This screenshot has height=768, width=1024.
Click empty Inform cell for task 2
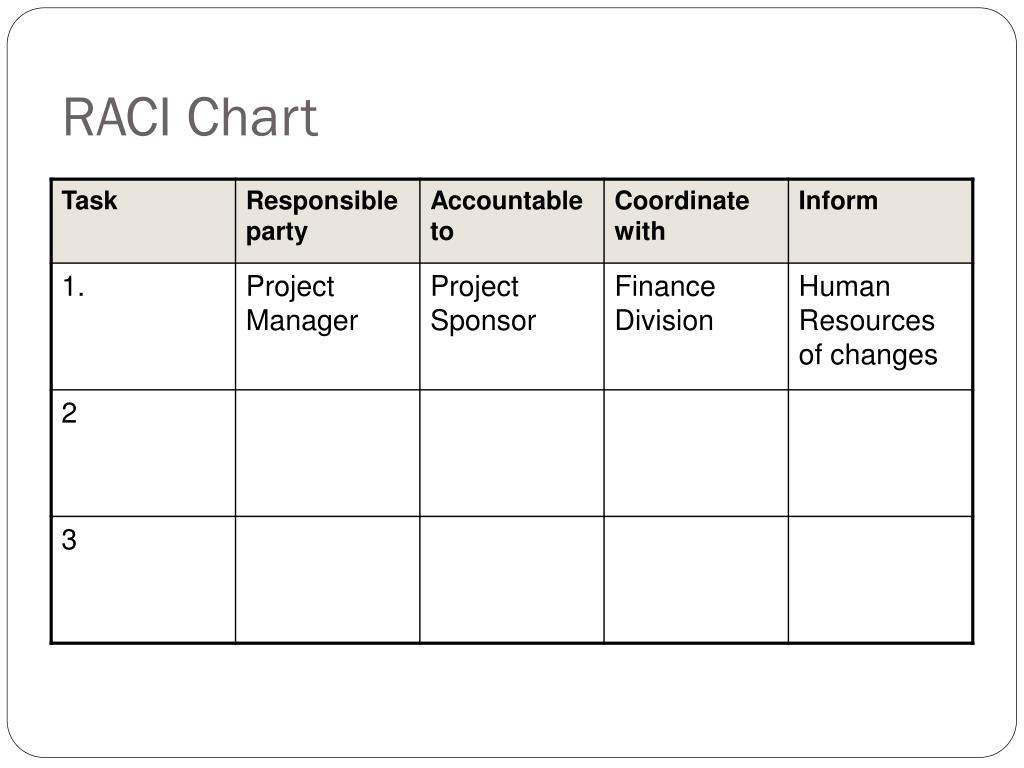[x=880, y=453]
